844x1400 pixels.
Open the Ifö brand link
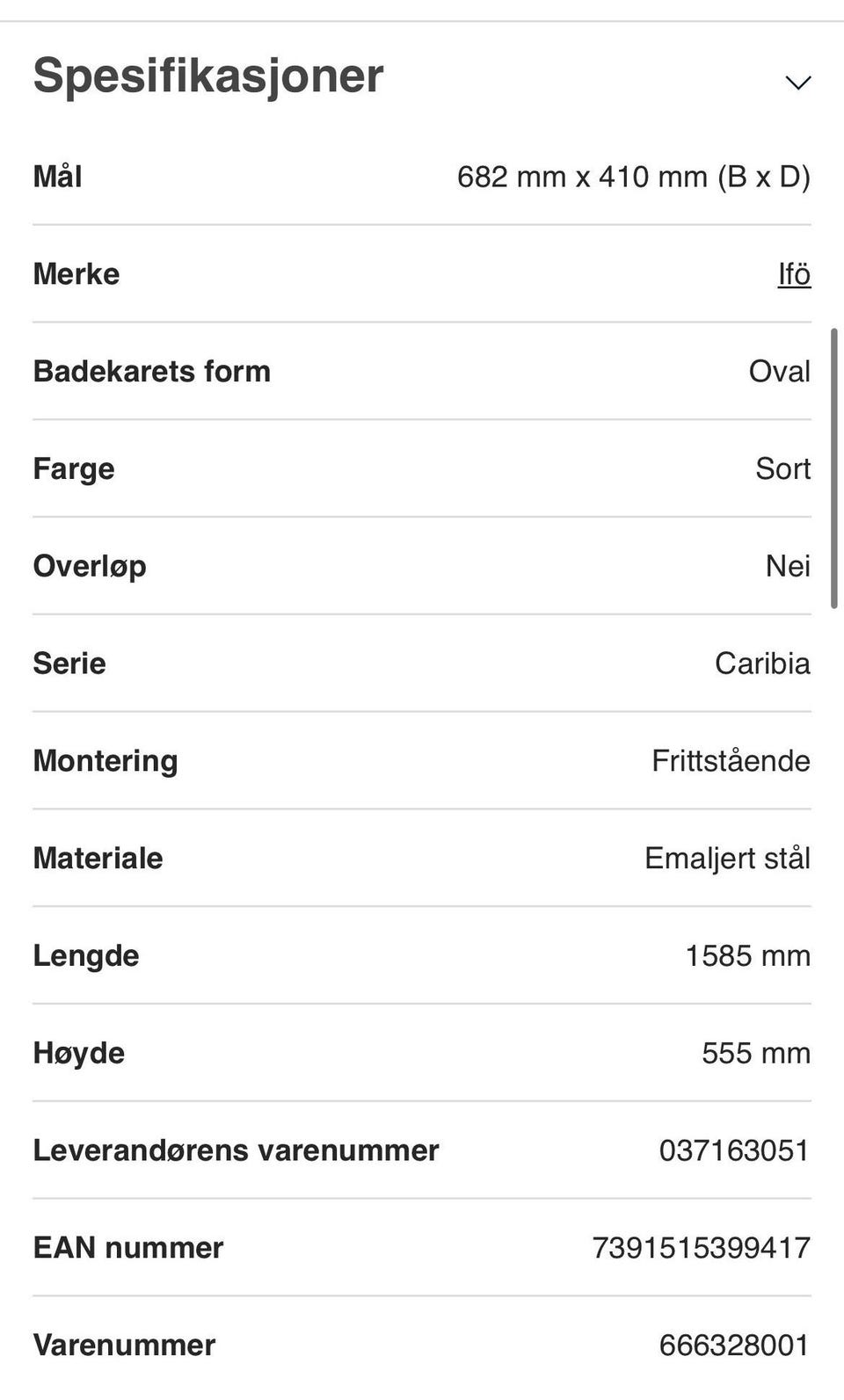click(x=794, y=274)
